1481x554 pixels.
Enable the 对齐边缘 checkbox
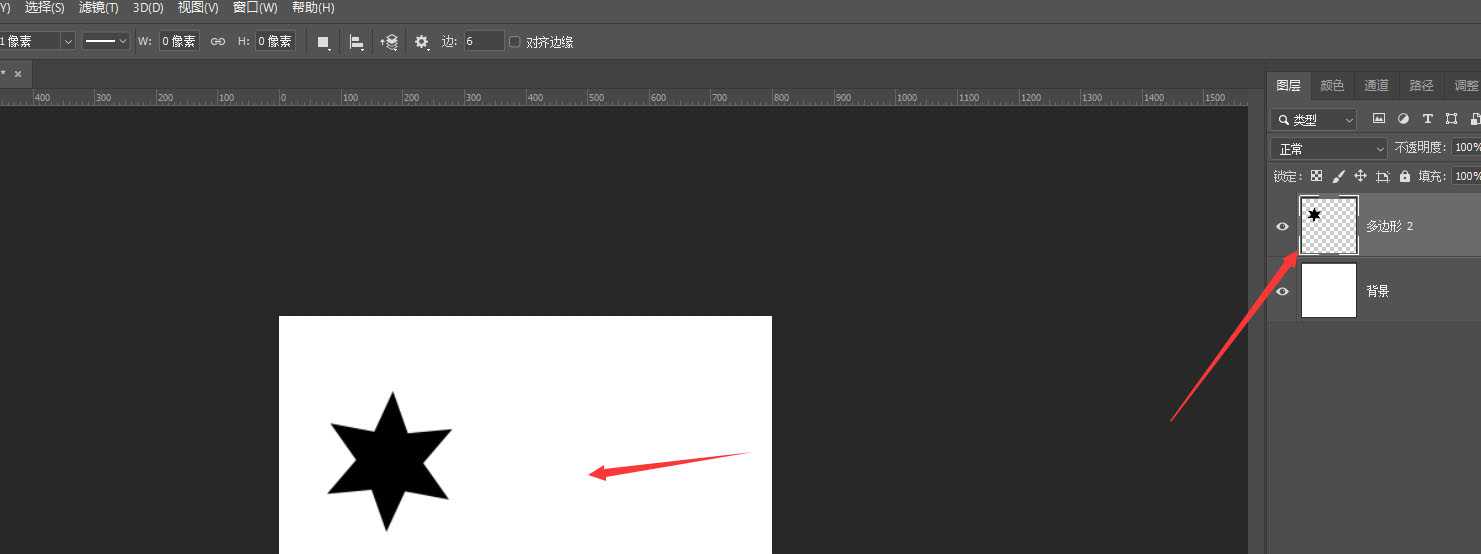[x=515, y=42]
